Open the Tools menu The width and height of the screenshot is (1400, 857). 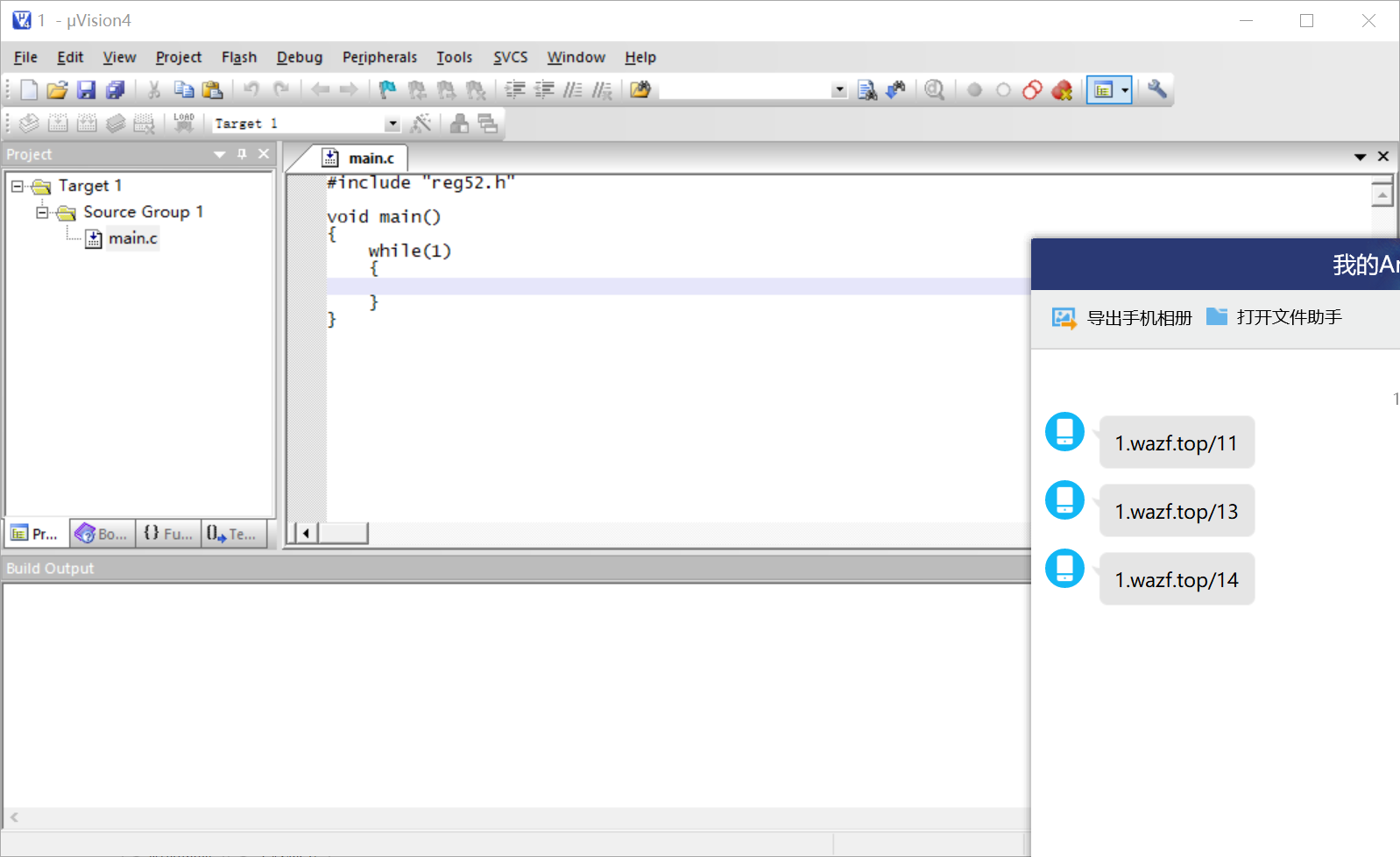[x=454, y=57]
